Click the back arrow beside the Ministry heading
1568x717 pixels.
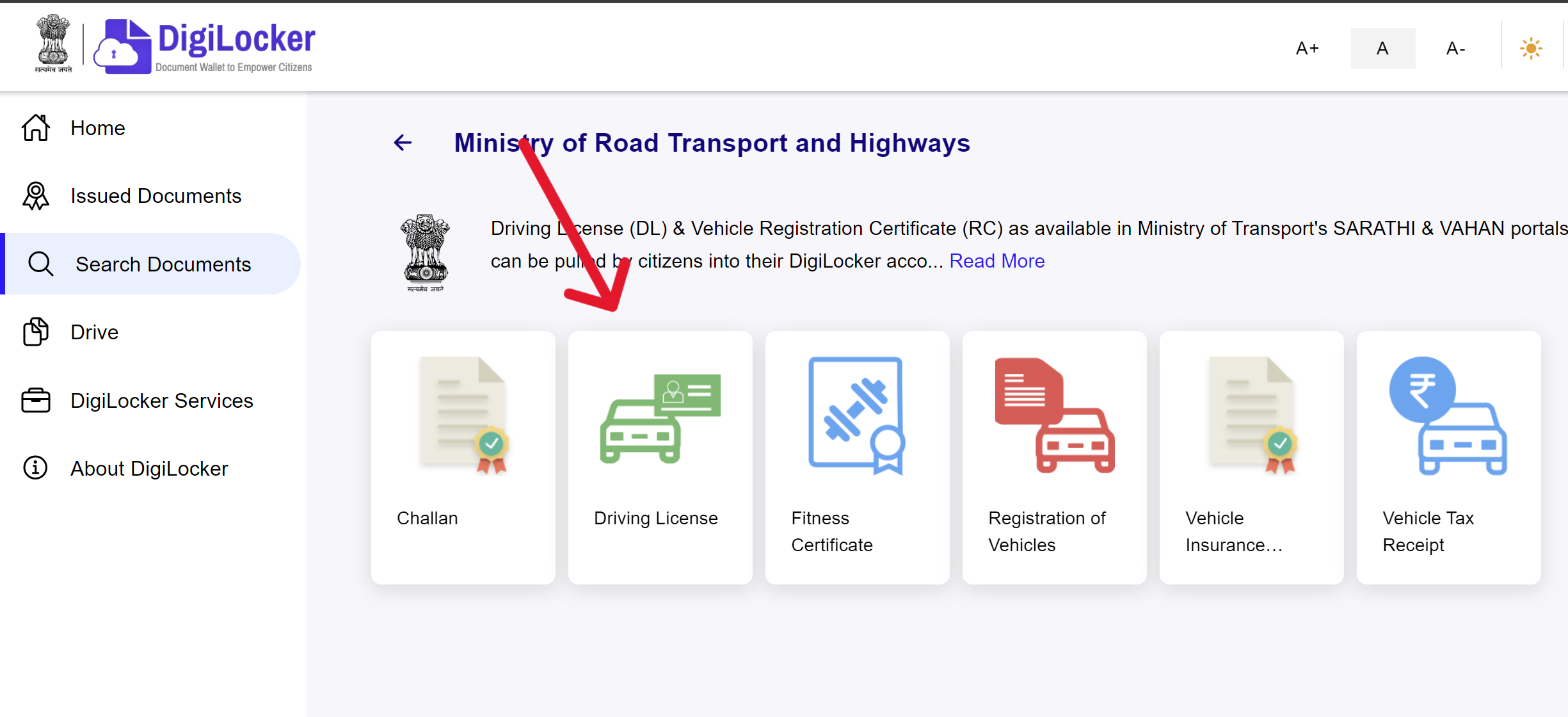(403, 143)
